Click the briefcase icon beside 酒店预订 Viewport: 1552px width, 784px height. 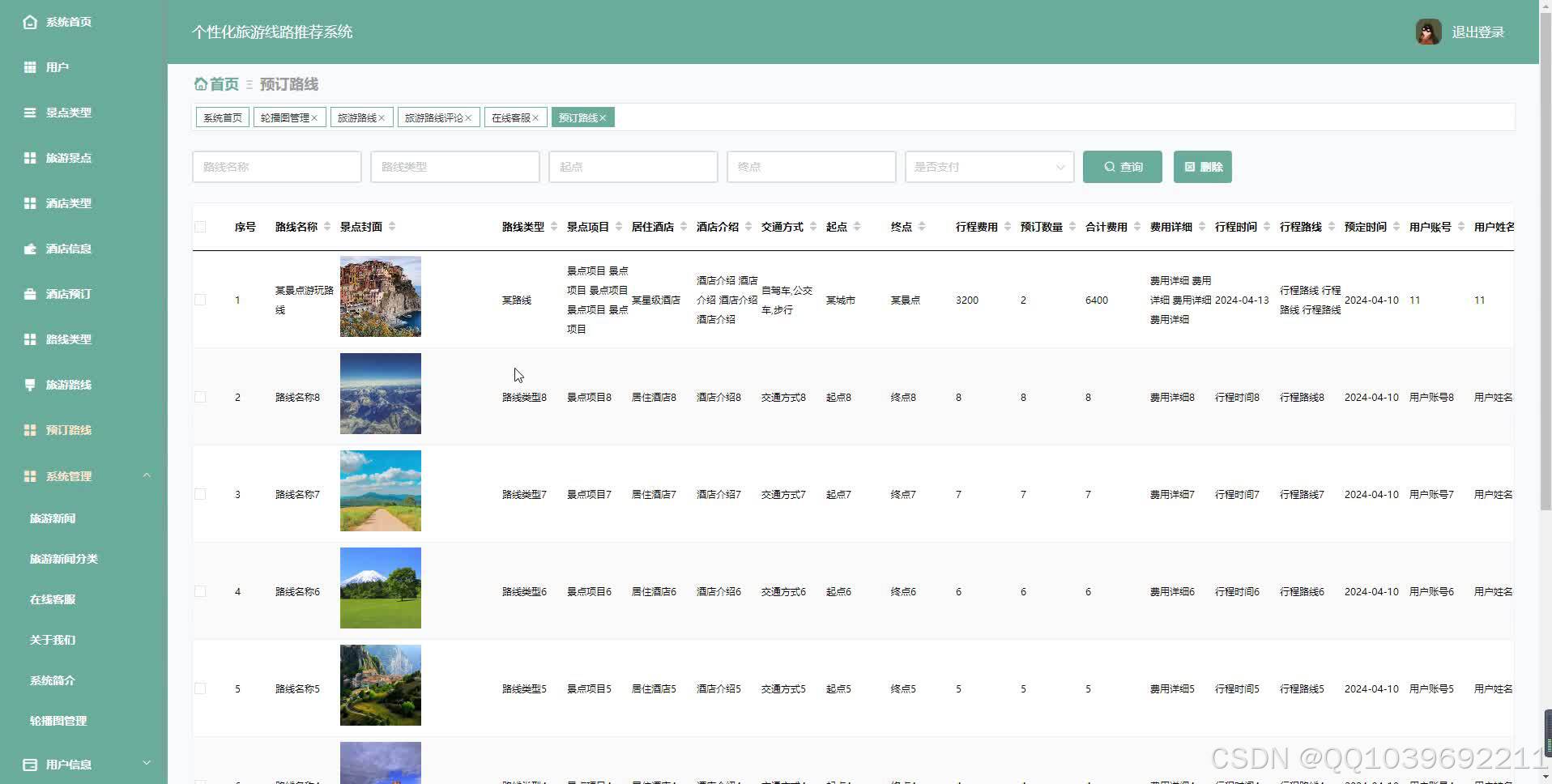point(30,294)
